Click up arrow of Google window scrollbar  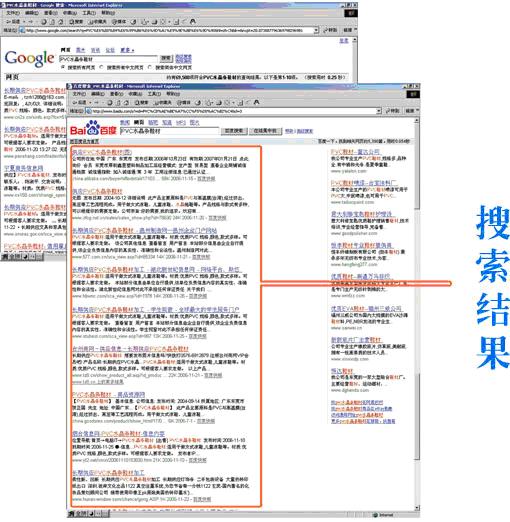pyautogui.click(x=354, y=40)
